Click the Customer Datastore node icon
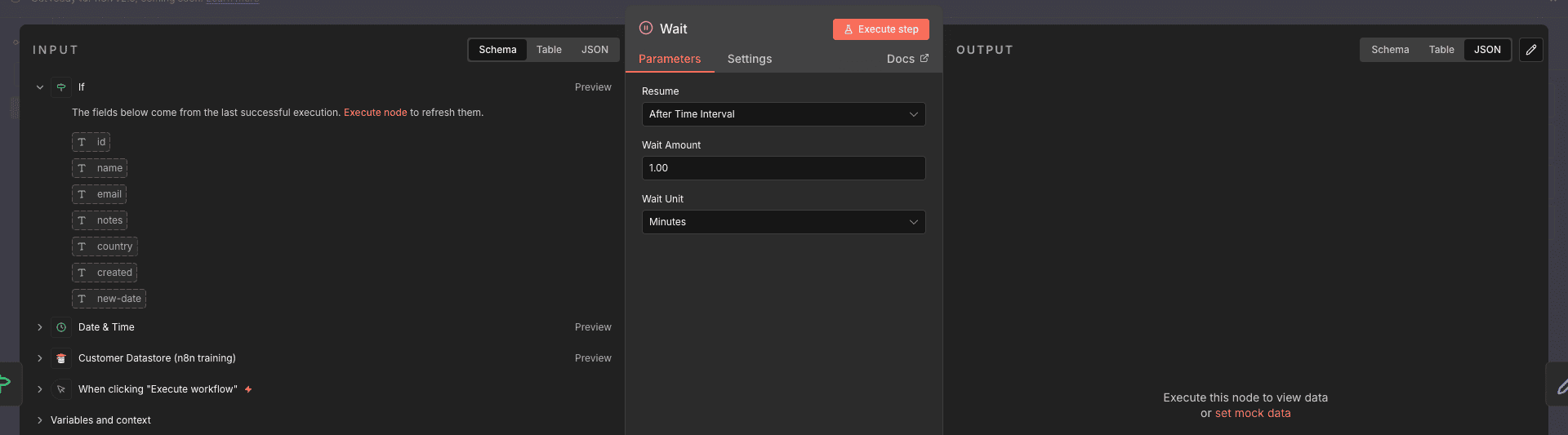 pos(61,358)
